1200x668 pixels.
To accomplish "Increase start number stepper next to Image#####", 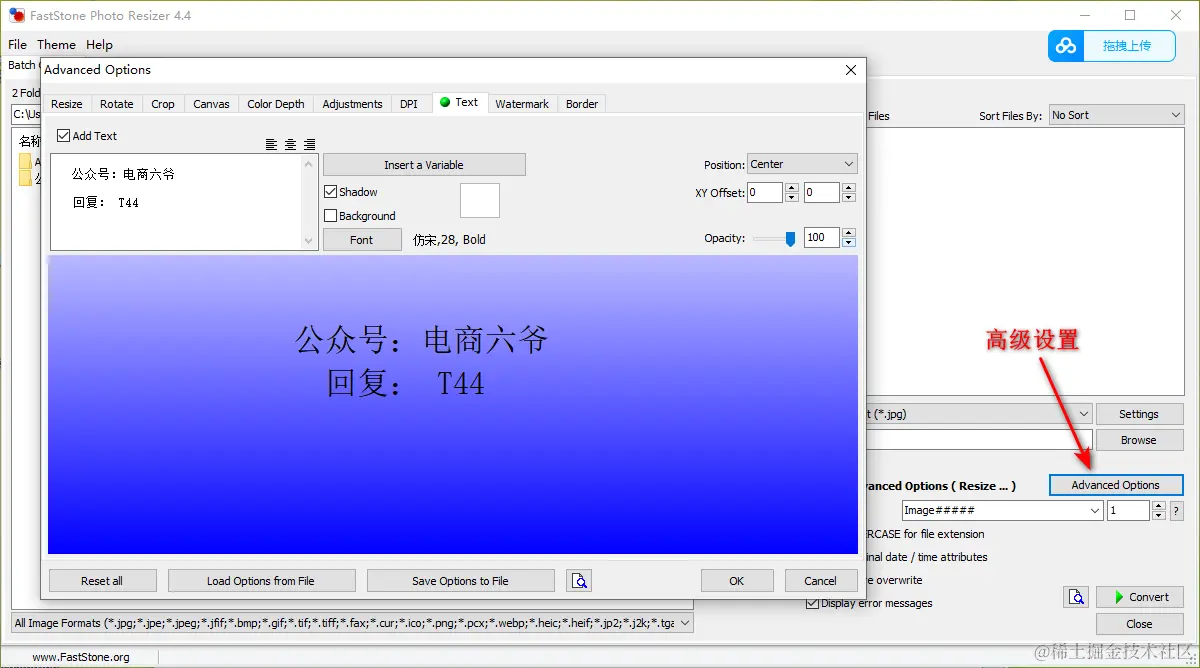I will [x=1159, y=506].
